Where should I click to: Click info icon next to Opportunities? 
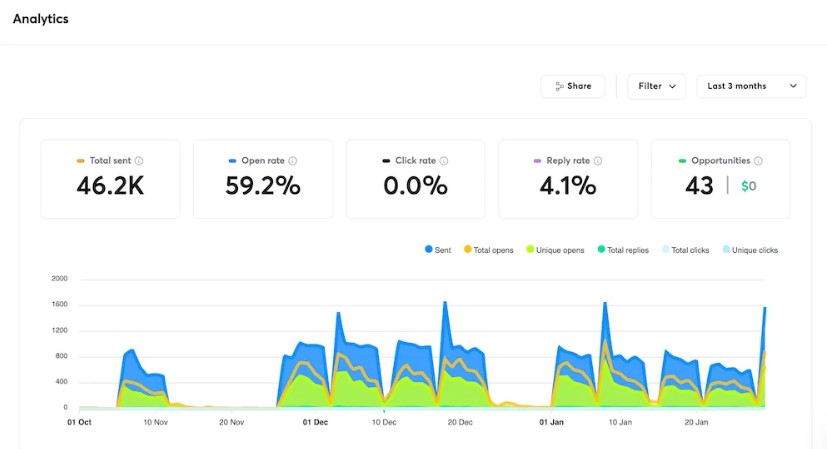point(759,161)
